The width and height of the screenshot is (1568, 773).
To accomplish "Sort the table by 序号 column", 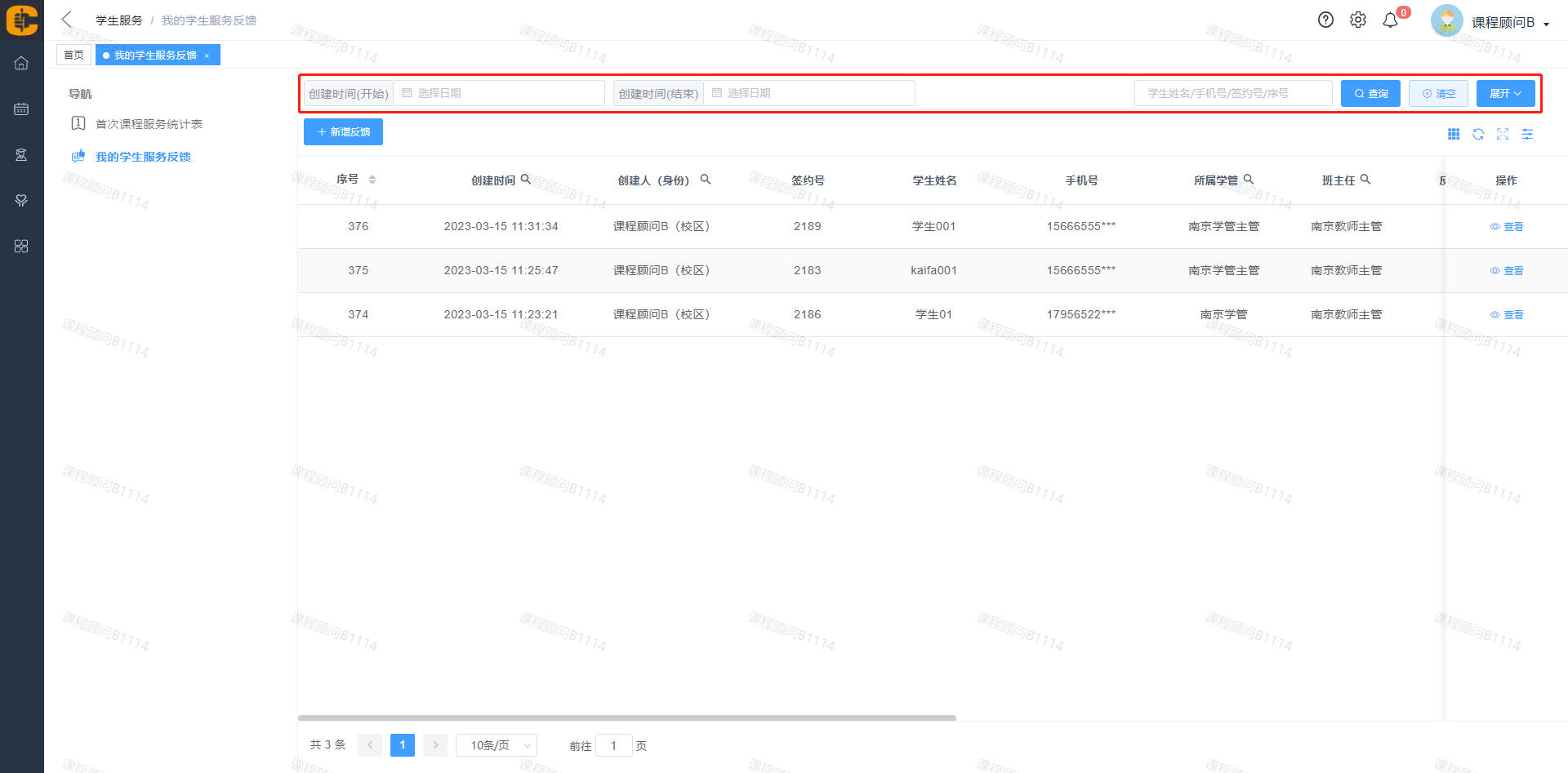I will point(372,180).
